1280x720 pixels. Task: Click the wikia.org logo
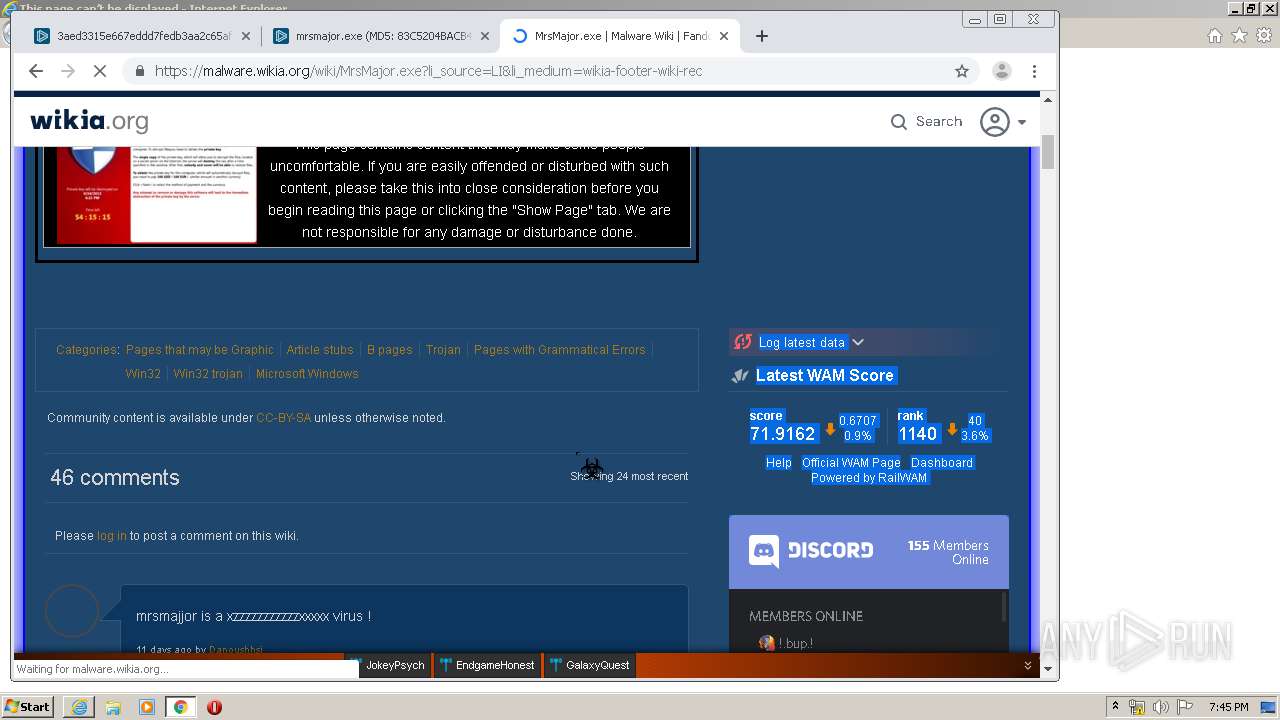coord(89,121)
